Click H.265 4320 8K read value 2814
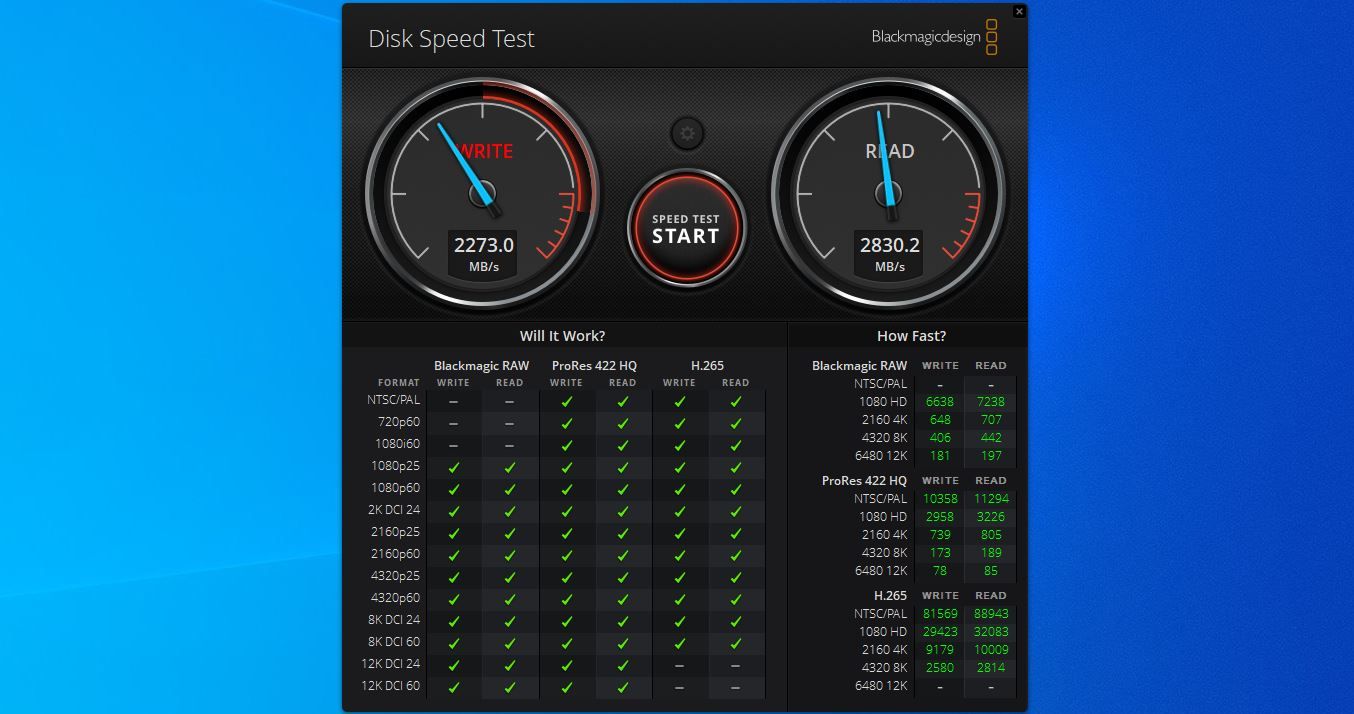Viewport: 1354px width, 714px height. 990,668
